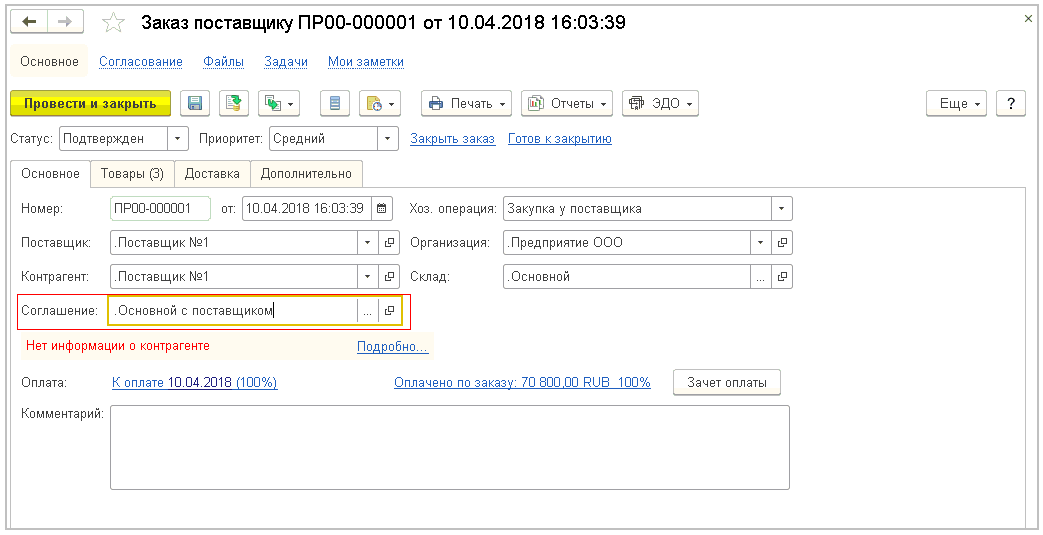This screenshot has height=535, width=1043.
Task: Click the Провести и закрыть button
Action: coord(90,103)
